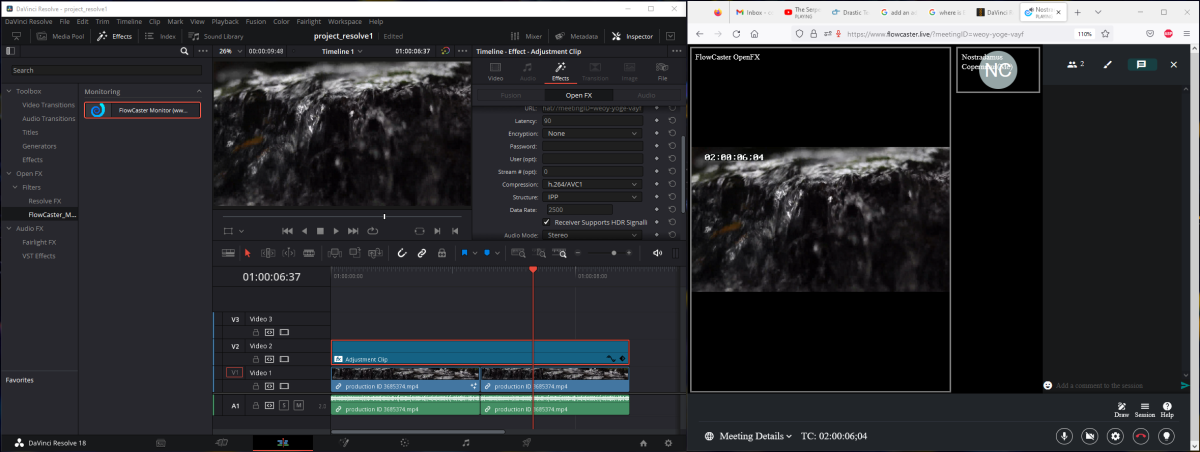Select Titles in Toolbox tree
The width and height of the screenshot is (1200, 452).
coord(30,132)
